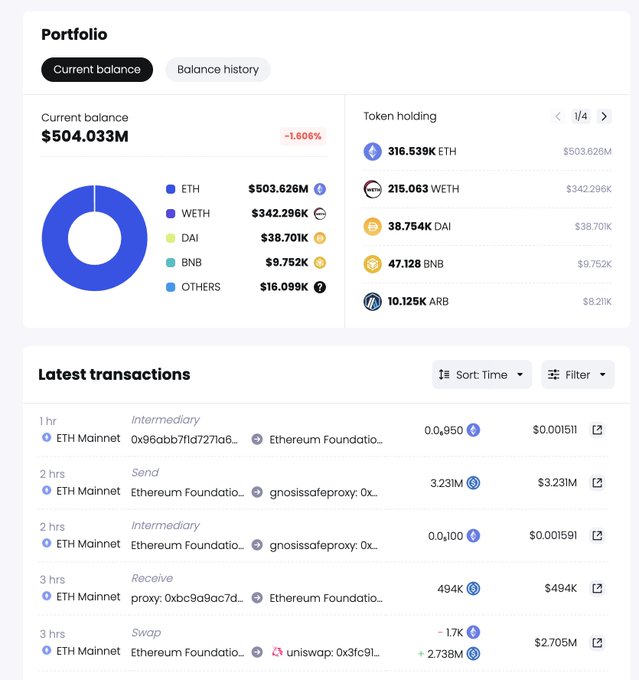Select the BNB legend color swatch

(x=170, y=262)
